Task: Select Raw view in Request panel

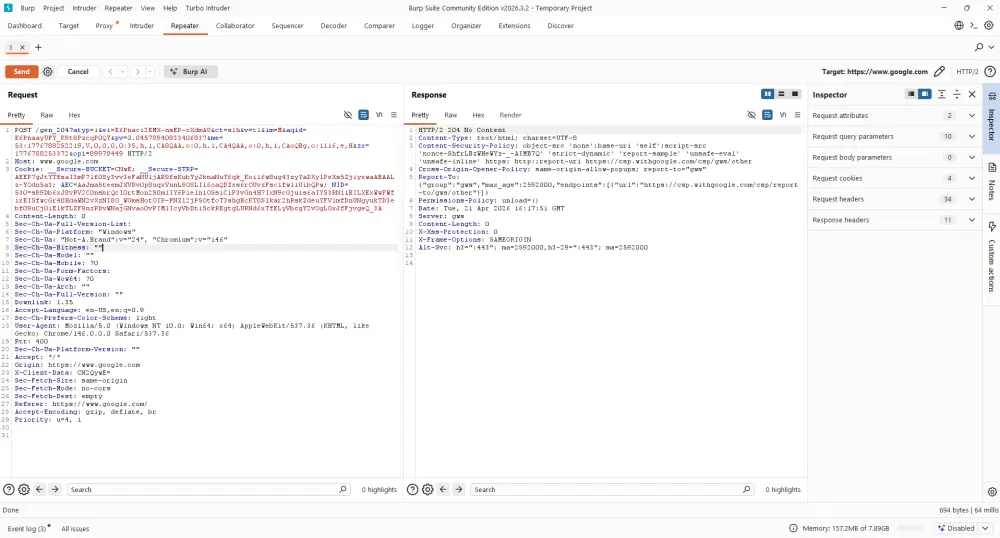Action: 47,115
